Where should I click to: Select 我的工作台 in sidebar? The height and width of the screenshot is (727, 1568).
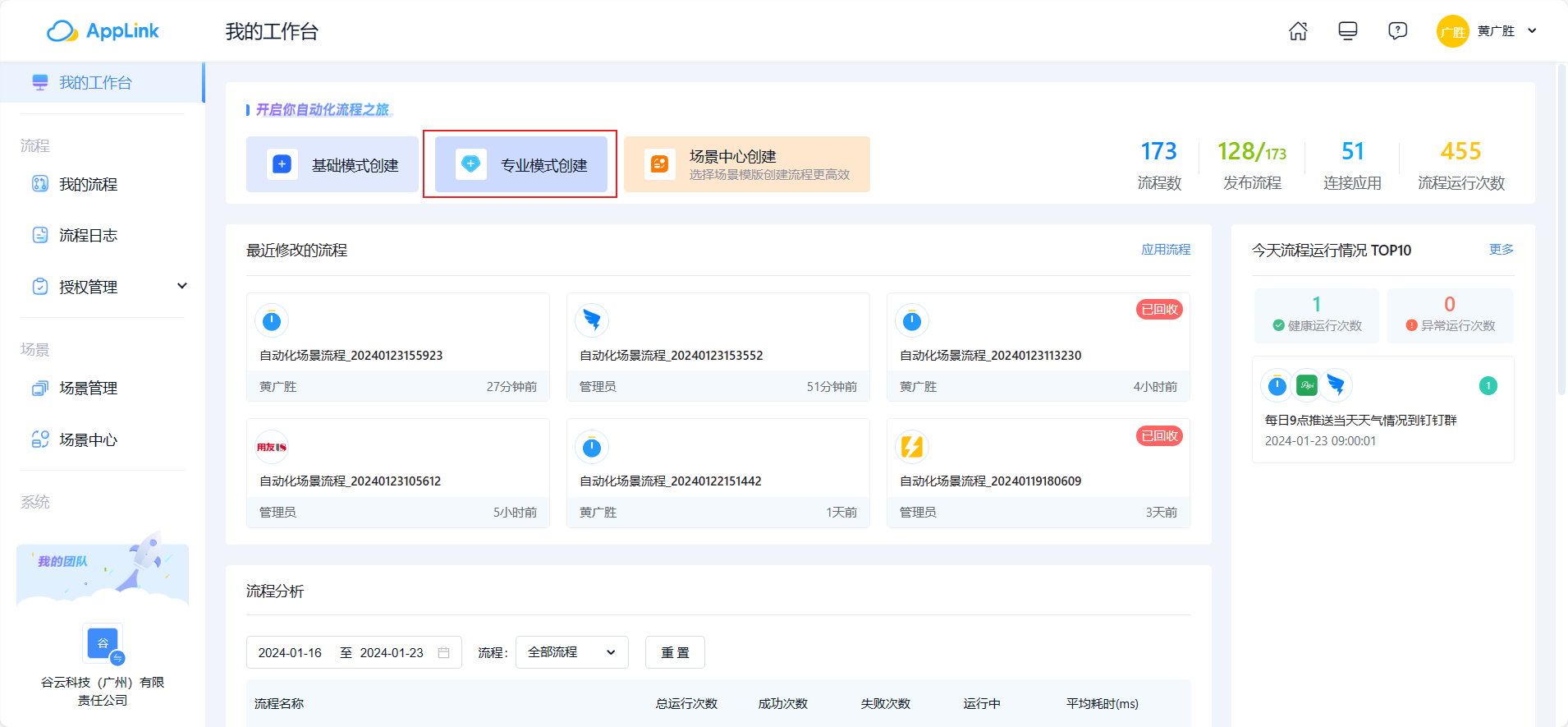(x=102, y=82)
